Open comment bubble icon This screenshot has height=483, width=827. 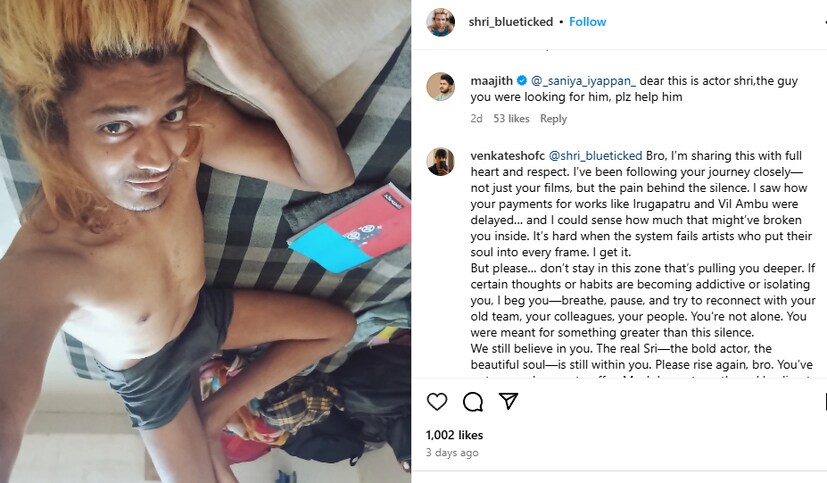(473, 402)
